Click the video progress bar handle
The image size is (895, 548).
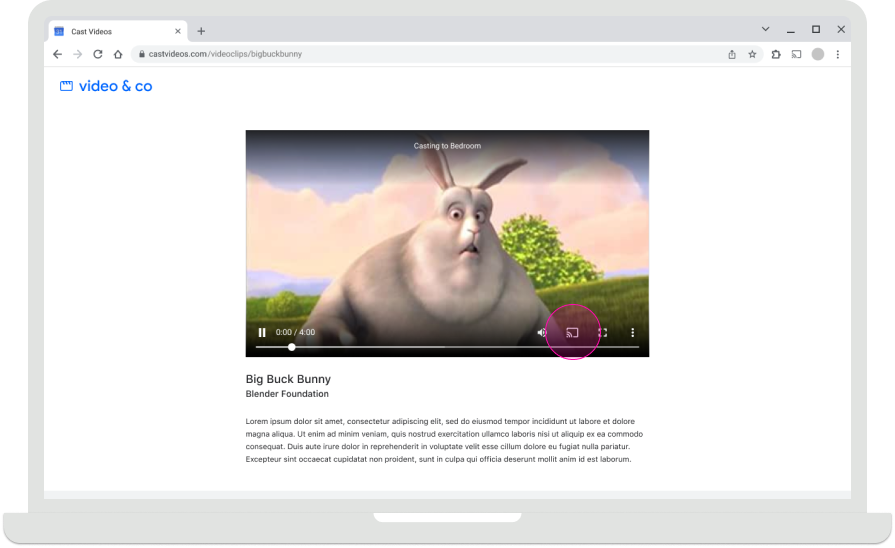click(292, 347)
